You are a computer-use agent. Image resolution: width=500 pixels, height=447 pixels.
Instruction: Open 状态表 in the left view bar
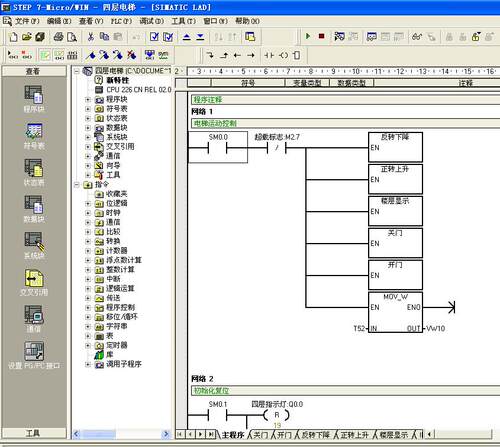pyautogui.click(x=34, y=172)
